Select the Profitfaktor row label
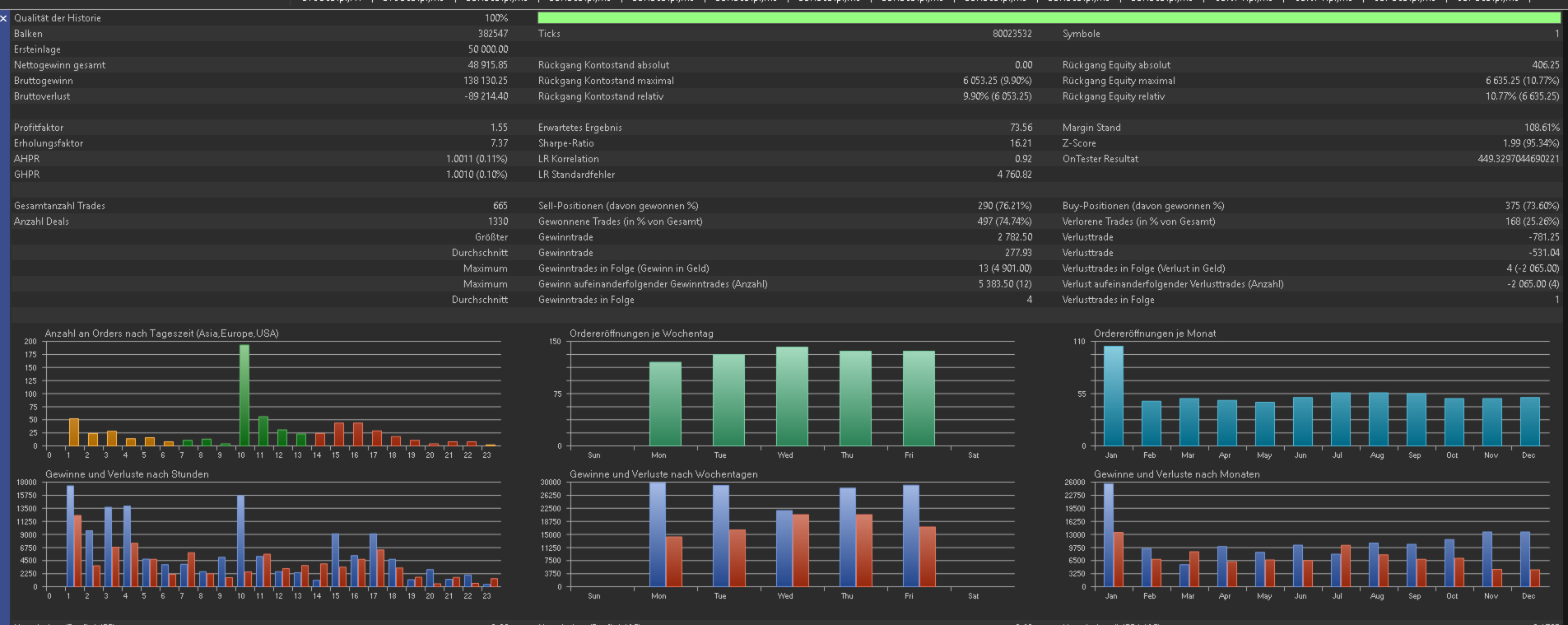 click(39, 128)
